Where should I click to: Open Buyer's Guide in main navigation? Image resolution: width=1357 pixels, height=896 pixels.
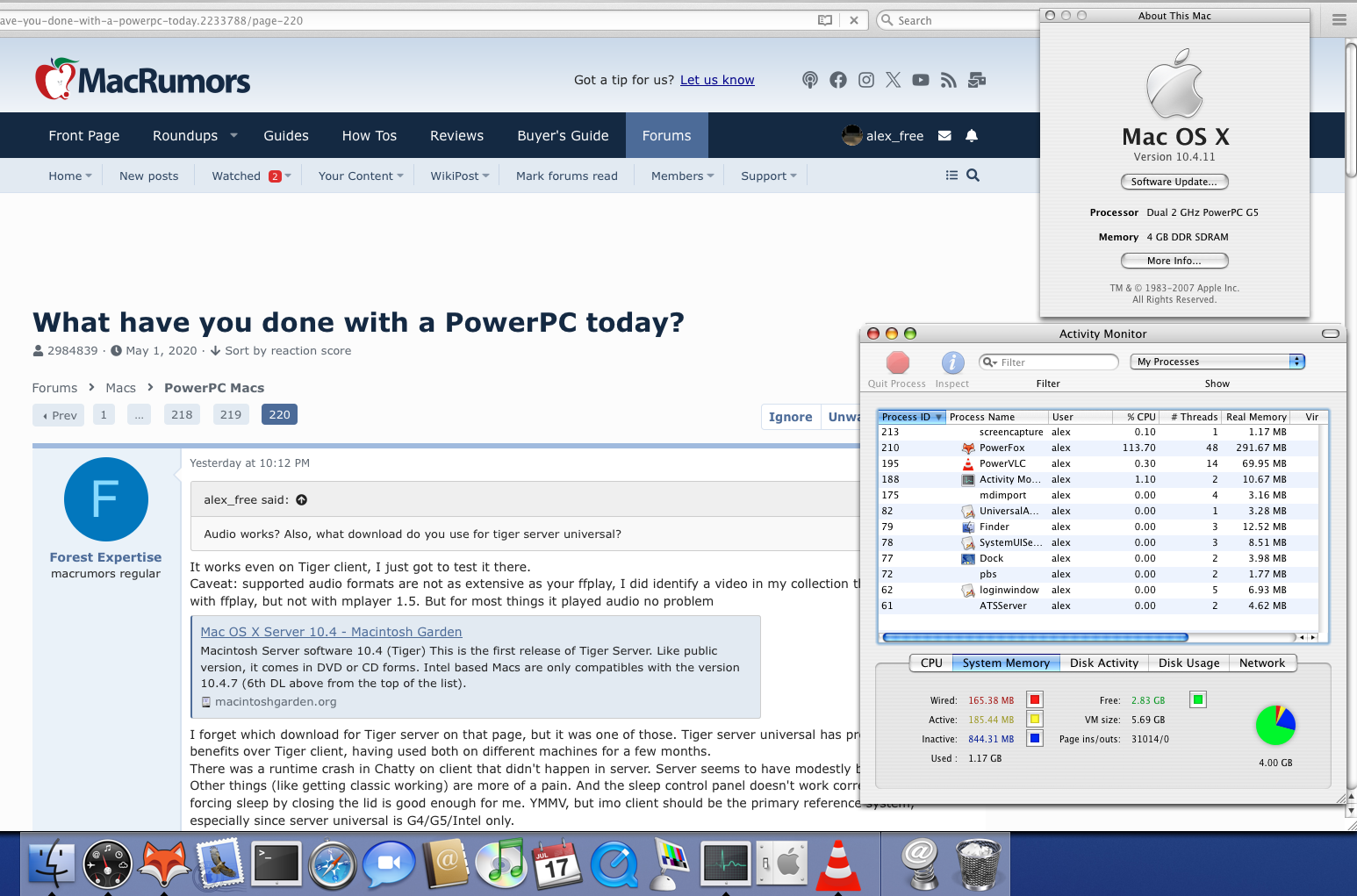[x=564, y=135]
